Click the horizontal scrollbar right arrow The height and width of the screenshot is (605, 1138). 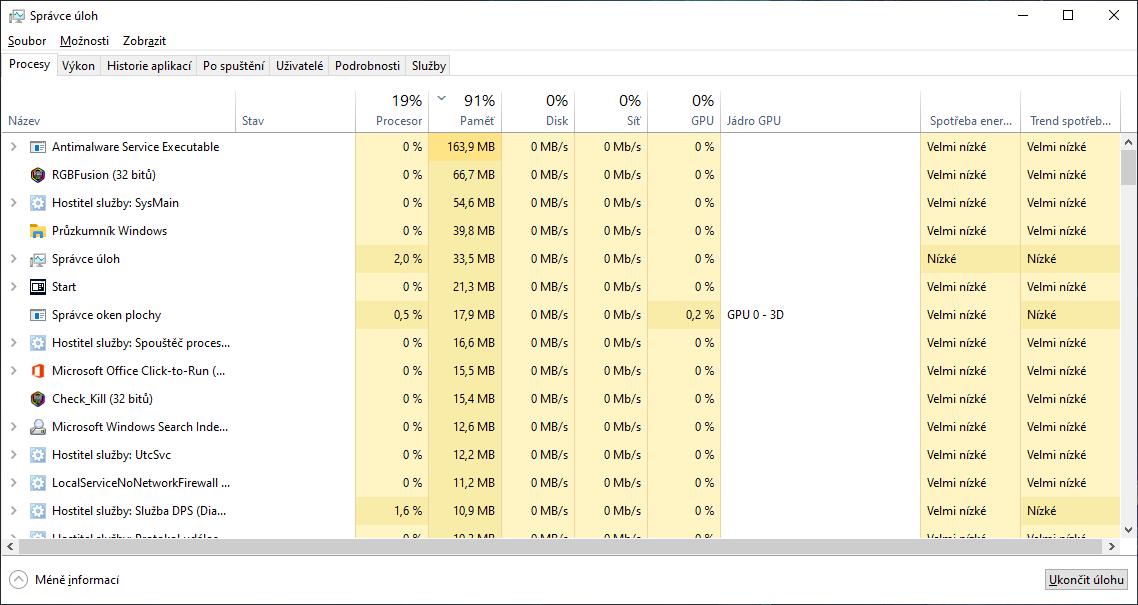(x=1111, y=547)
